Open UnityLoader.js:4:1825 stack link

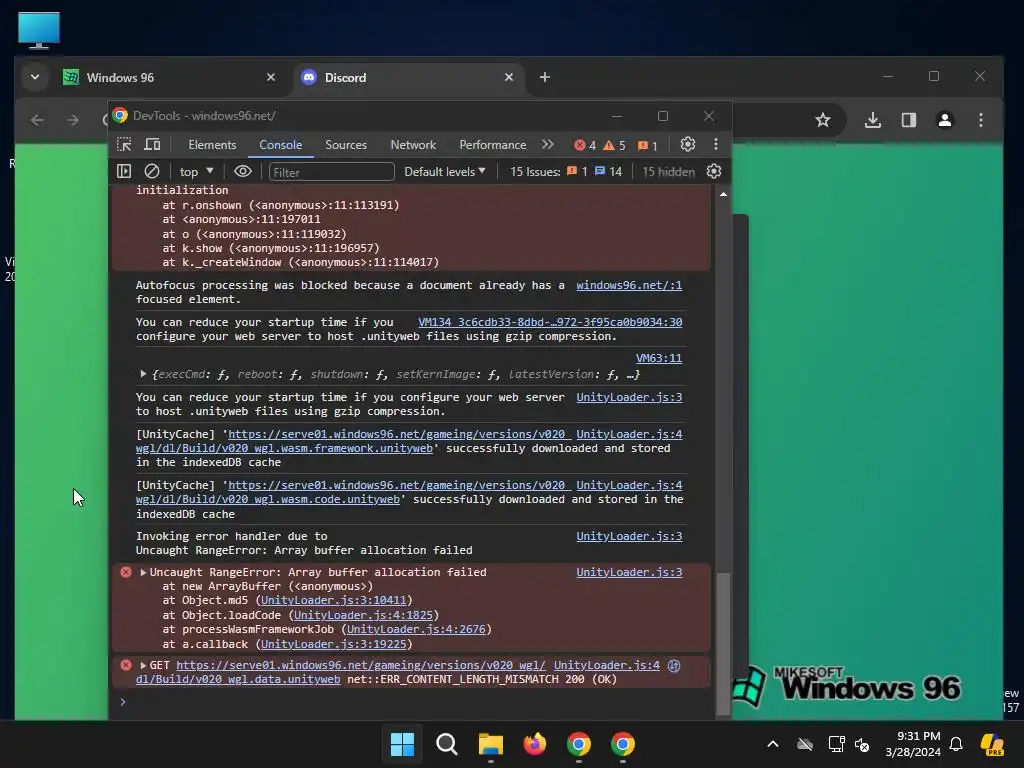(x=363, y=615)
